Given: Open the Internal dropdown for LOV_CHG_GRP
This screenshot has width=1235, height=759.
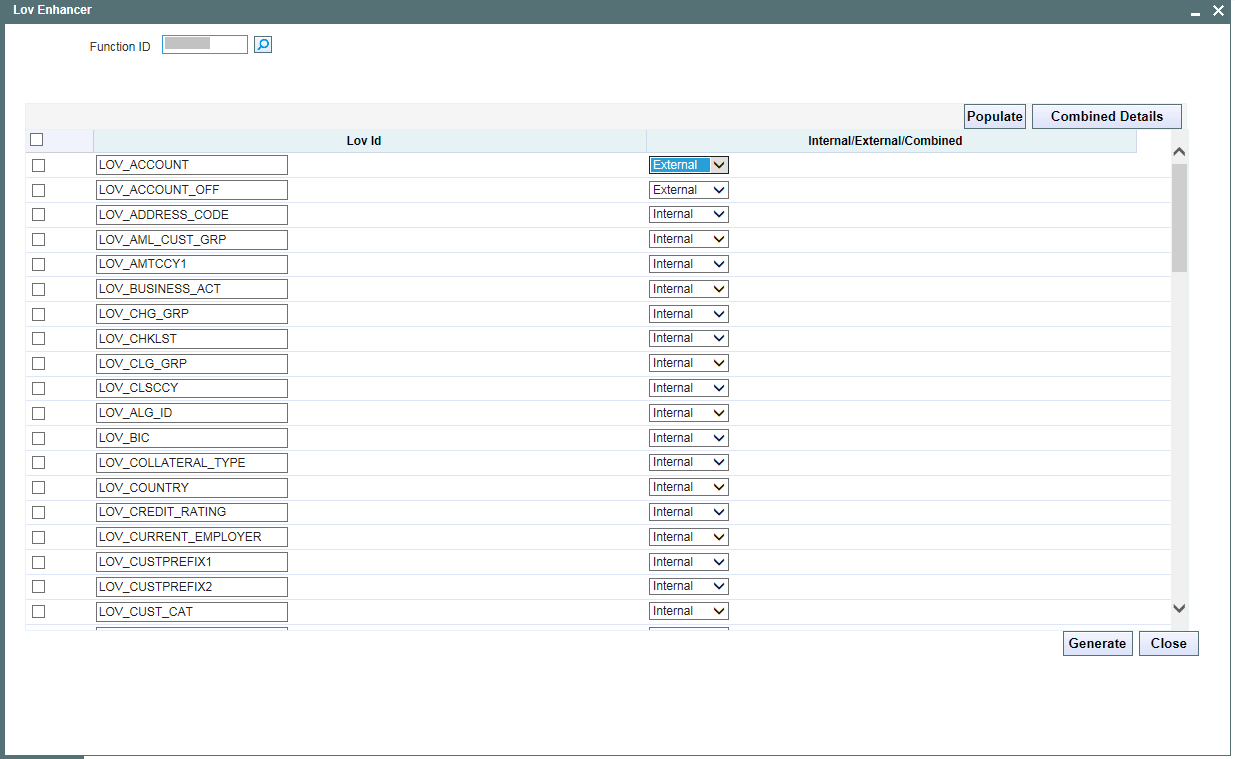Looking at the screenshot, I should [x=689, y=314].
